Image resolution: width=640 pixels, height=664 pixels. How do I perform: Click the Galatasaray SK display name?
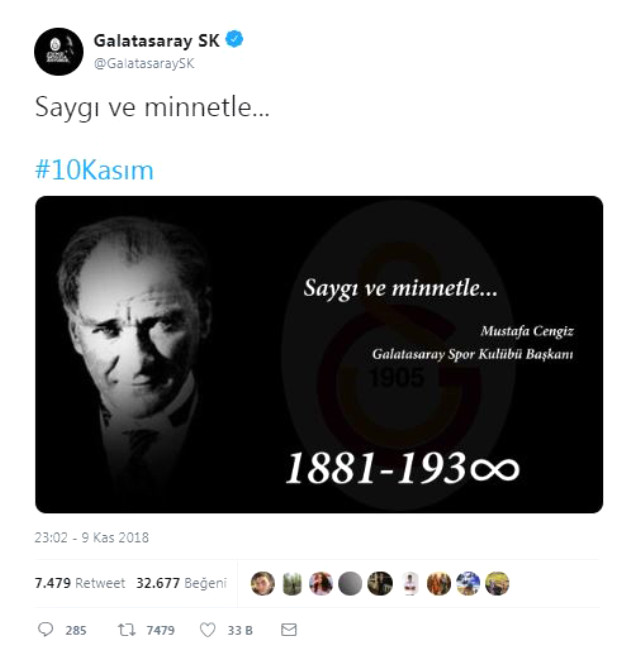[156, 41]
